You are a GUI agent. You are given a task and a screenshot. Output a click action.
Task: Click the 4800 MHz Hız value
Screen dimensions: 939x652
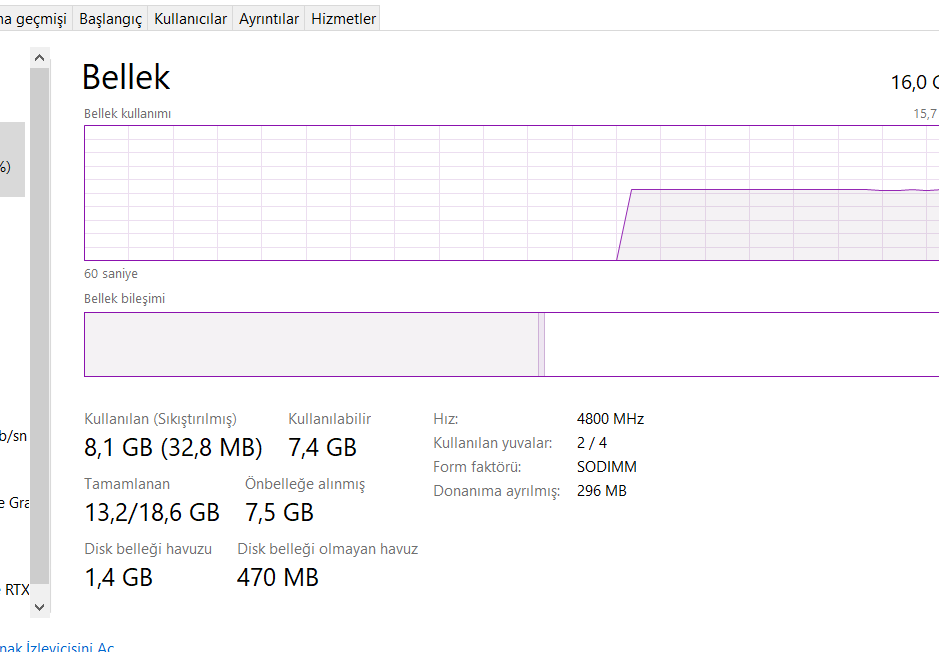(610, 419)
